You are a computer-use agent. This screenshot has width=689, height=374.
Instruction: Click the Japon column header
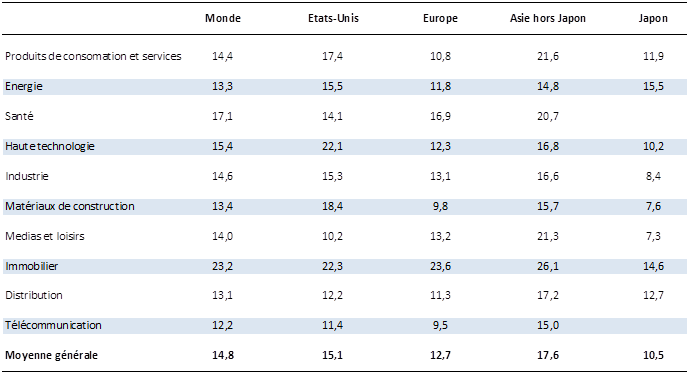[653, 18]
